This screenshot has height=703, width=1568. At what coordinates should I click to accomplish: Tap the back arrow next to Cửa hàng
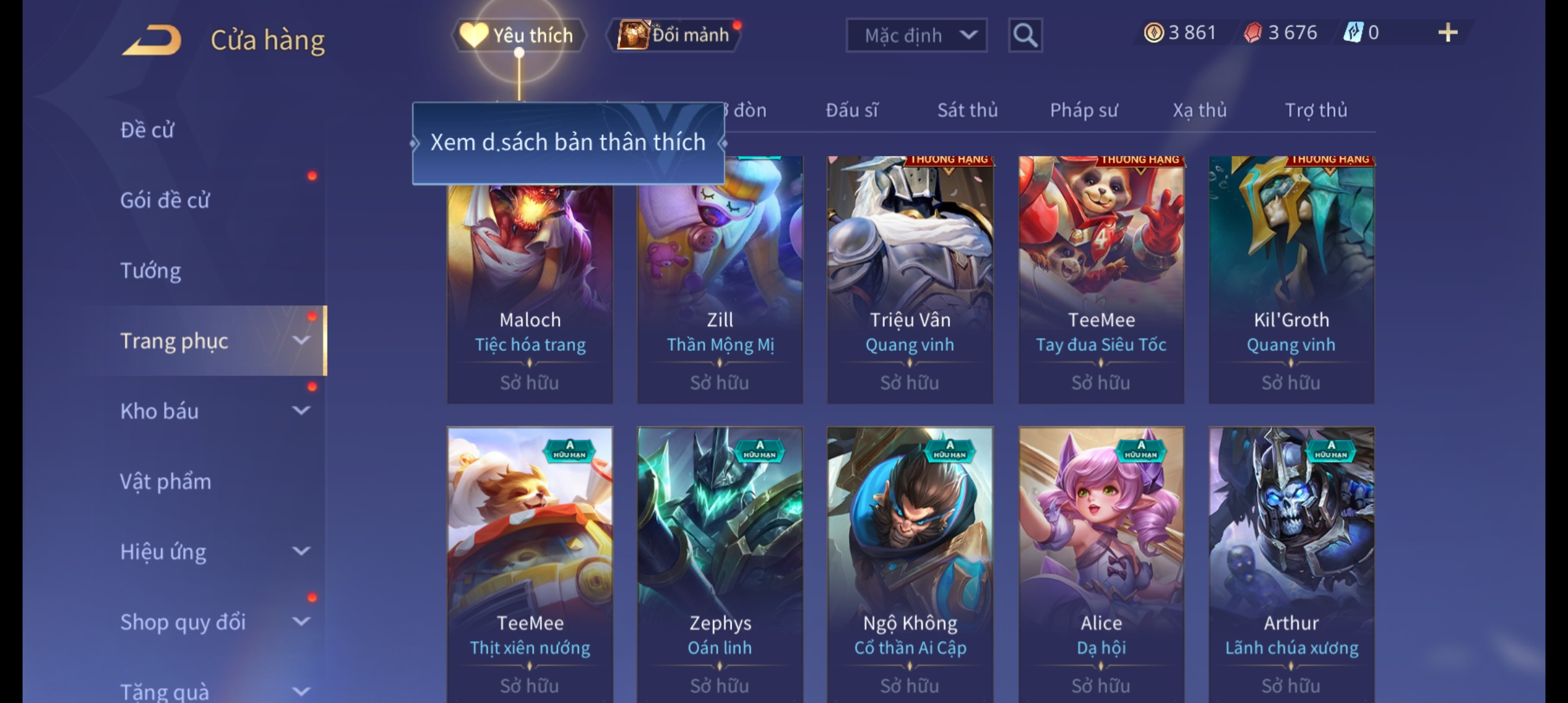pos(152,39)
